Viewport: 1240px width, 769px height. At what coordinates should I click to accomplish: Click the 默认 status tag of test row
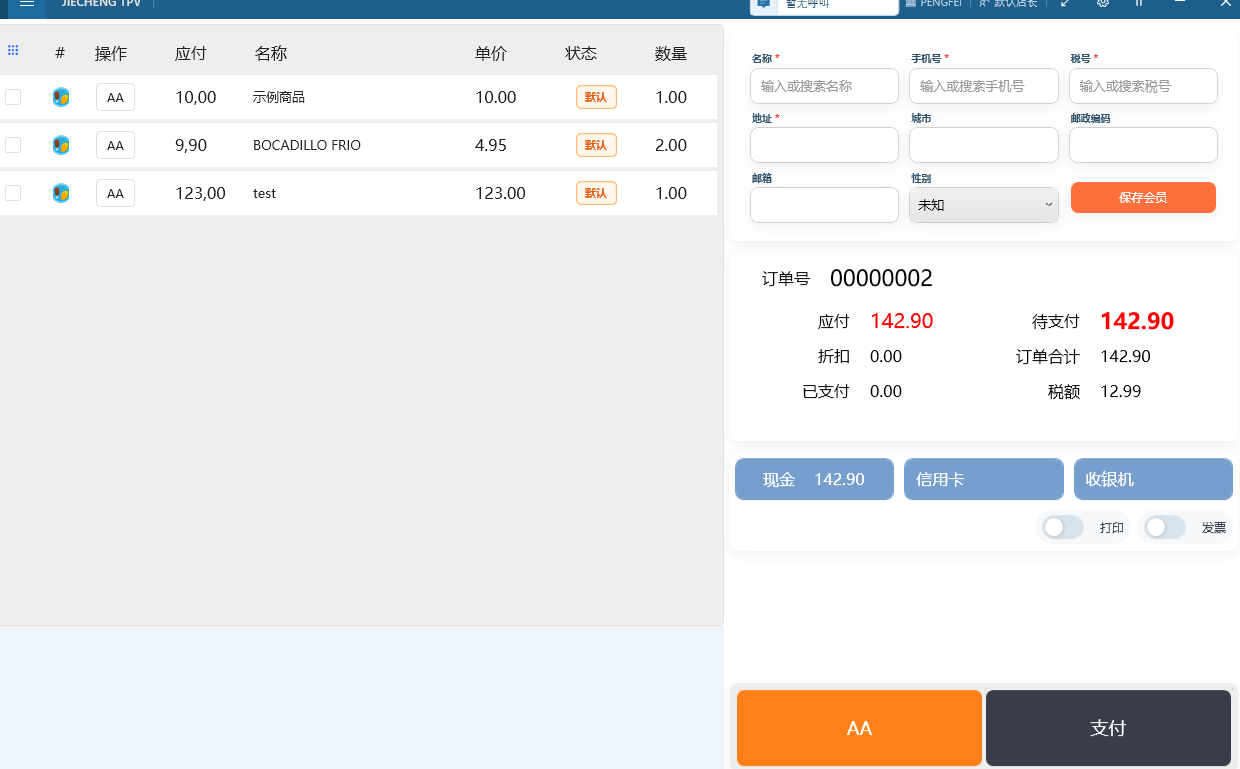(596, 193)
